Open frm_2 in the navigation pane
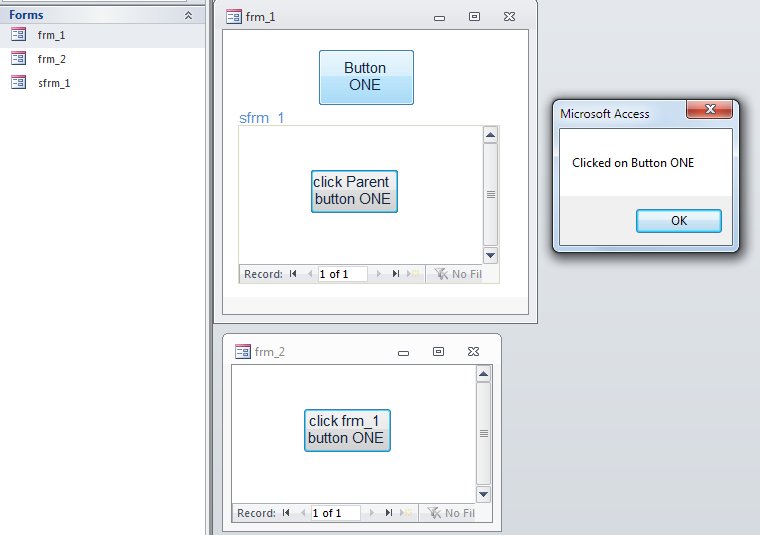 pyautogui.click(x=51, y=59)
